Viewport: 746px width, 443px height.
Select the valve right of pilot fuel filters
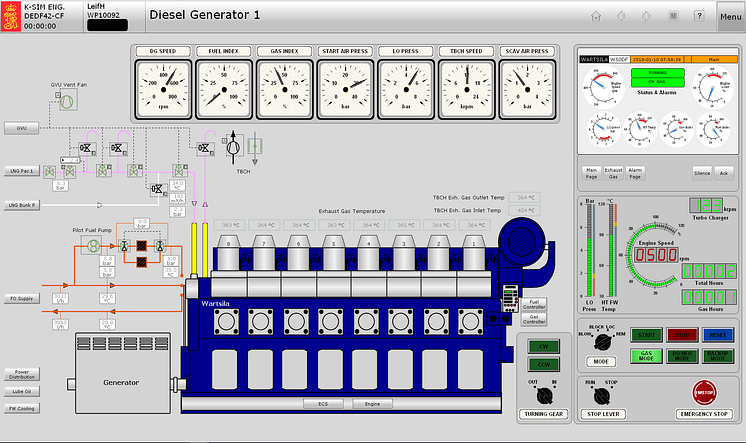160,246
